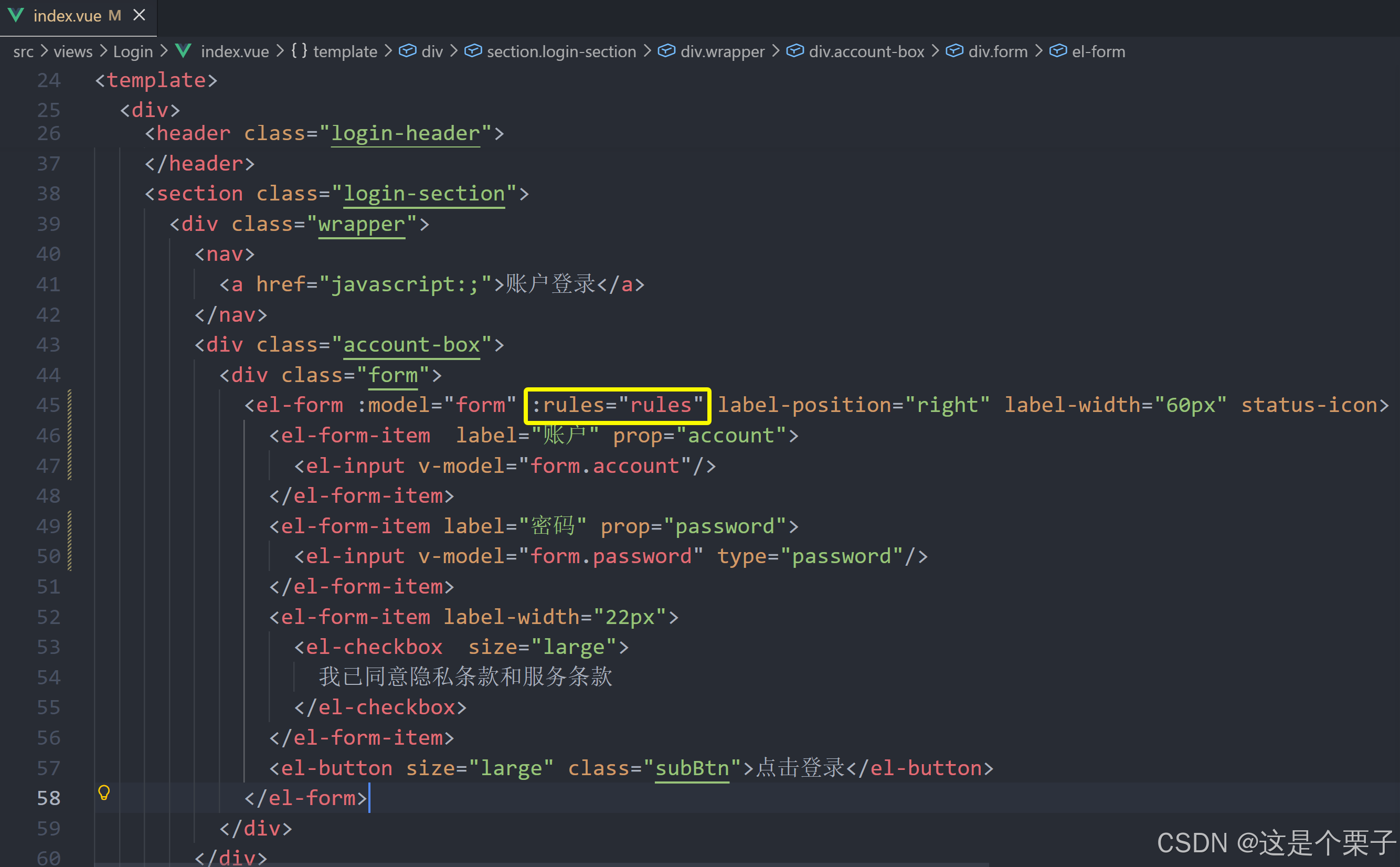Image resolution: width=1400 pixels, height=867 pixels.
Task: Click line number 45 in gutter
Action: pyautogui.click(x=48, y=405)
